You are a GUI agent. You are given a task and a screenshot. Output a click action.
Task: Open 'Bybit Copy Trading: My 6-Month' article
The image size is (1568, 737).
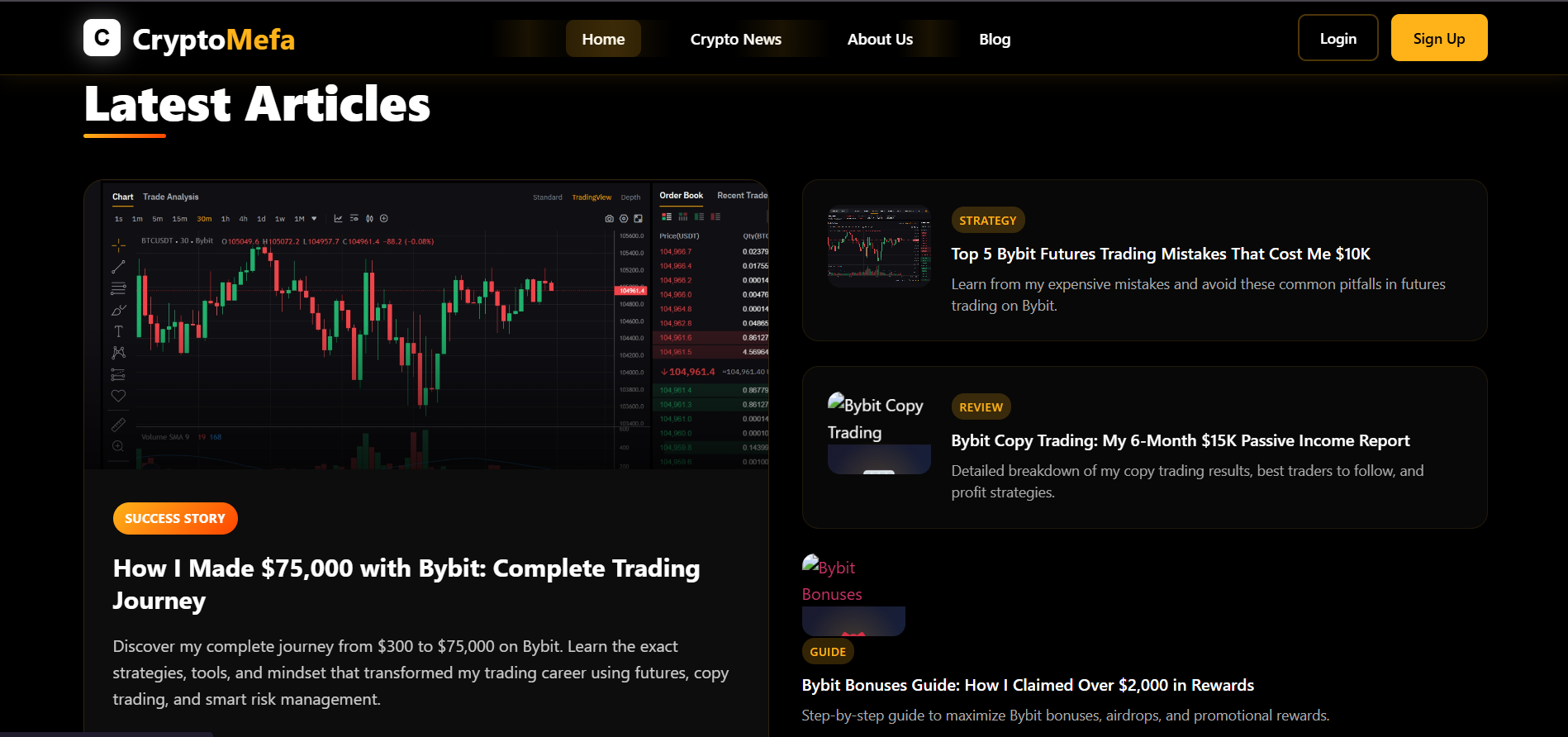click(1180, 440)
